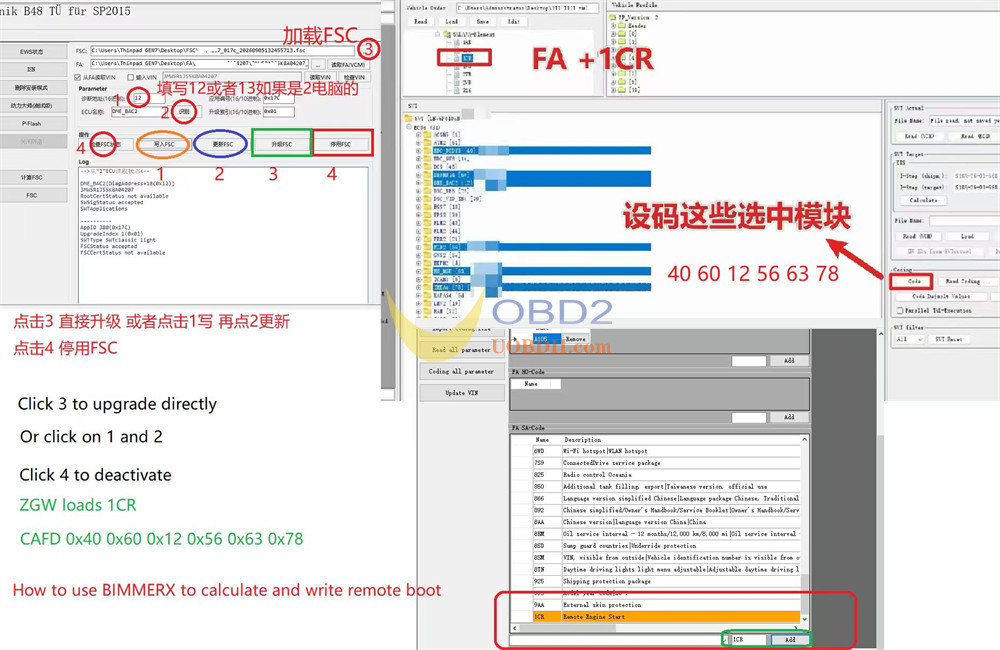Expand the RAM [37] node
This screenshot has height=650, width=1000.
[x=419, y=311]
